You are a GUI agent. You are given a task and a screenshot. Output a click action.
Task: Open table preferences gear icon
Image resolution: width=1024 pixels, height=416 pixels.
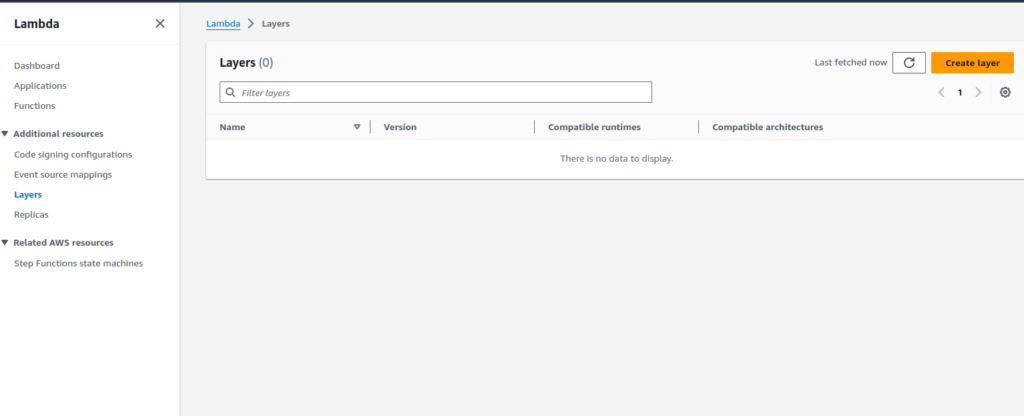(1005, 92)
